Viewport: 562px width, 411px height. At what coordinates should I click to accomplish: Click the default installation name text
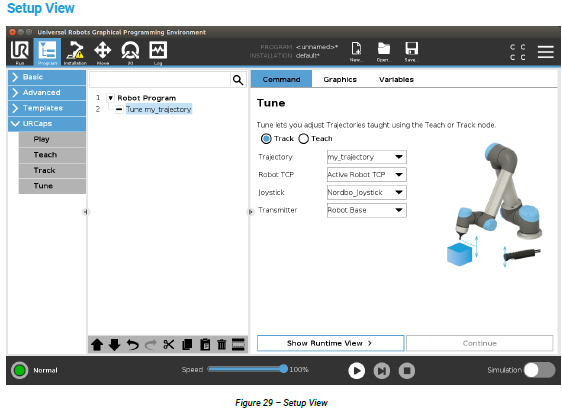pyautogui.click(x=308, y=56)
